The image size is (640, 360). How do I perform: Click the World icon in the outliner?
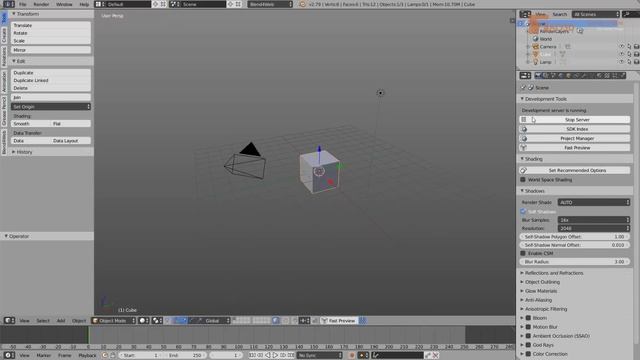536,39
